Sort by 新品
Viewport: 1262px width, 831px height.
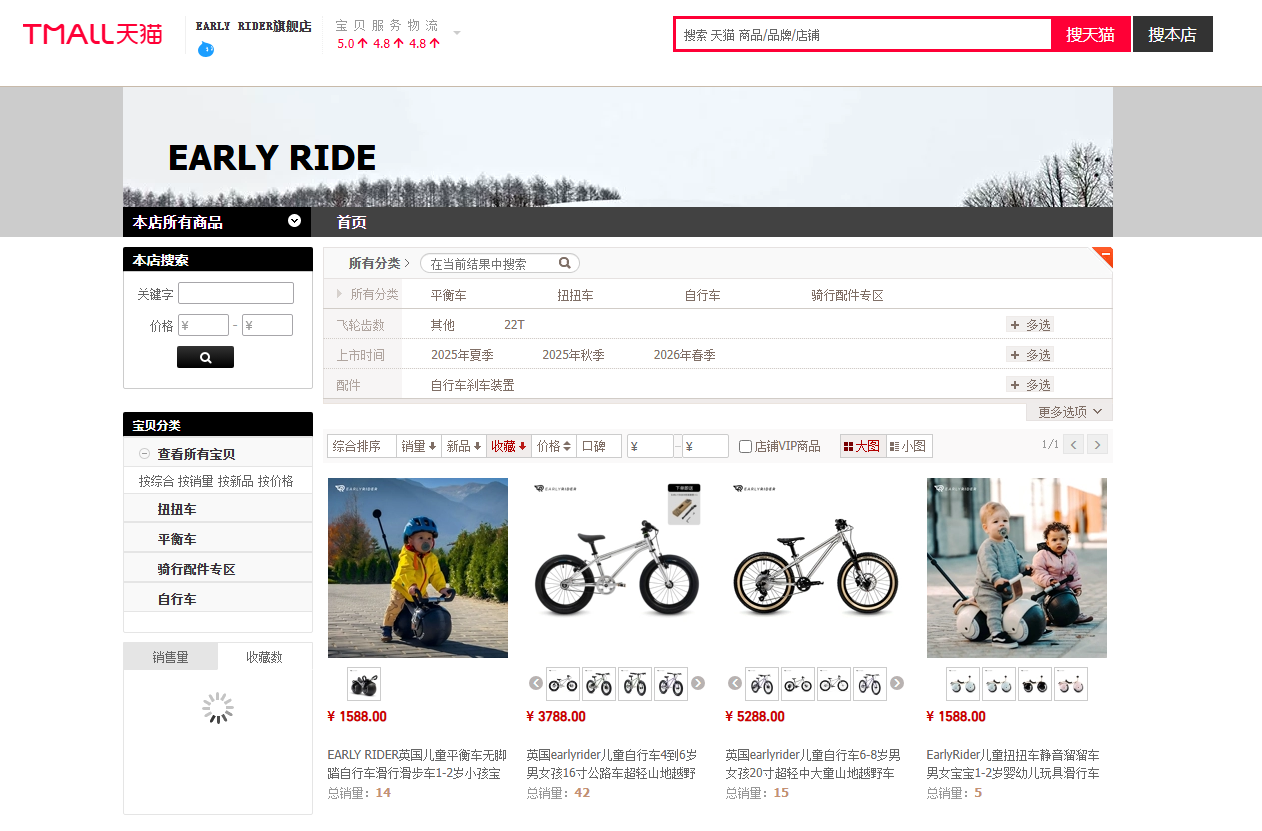[464, 446]
